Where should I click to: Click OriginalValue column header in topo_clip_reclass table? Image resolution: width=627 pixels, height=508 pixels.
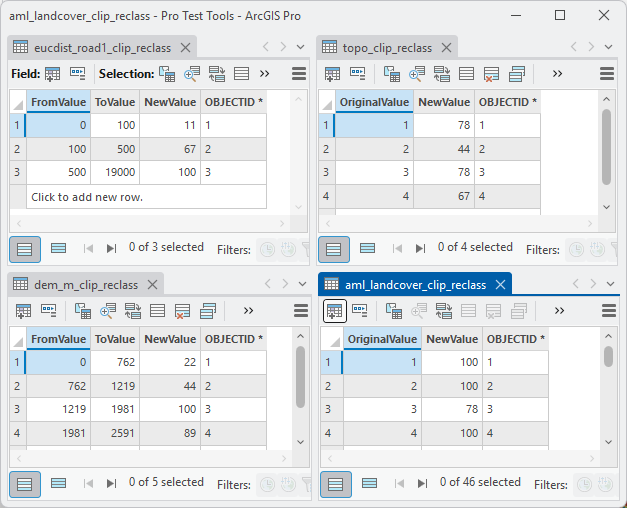374,102
